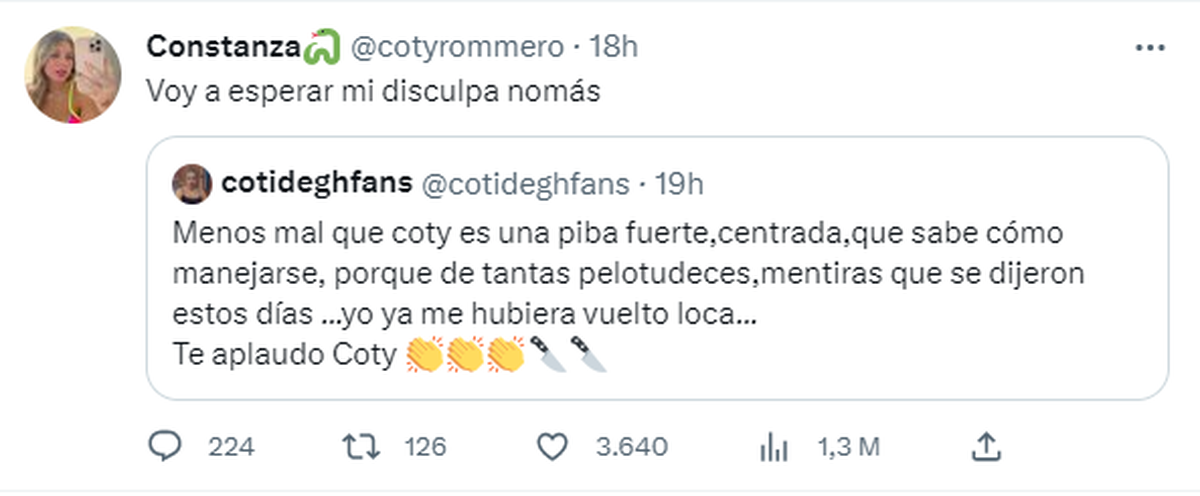This screenshot has height=496, width=1200.
Task: Click the 1,3 M views count
Action: point(849,447)
